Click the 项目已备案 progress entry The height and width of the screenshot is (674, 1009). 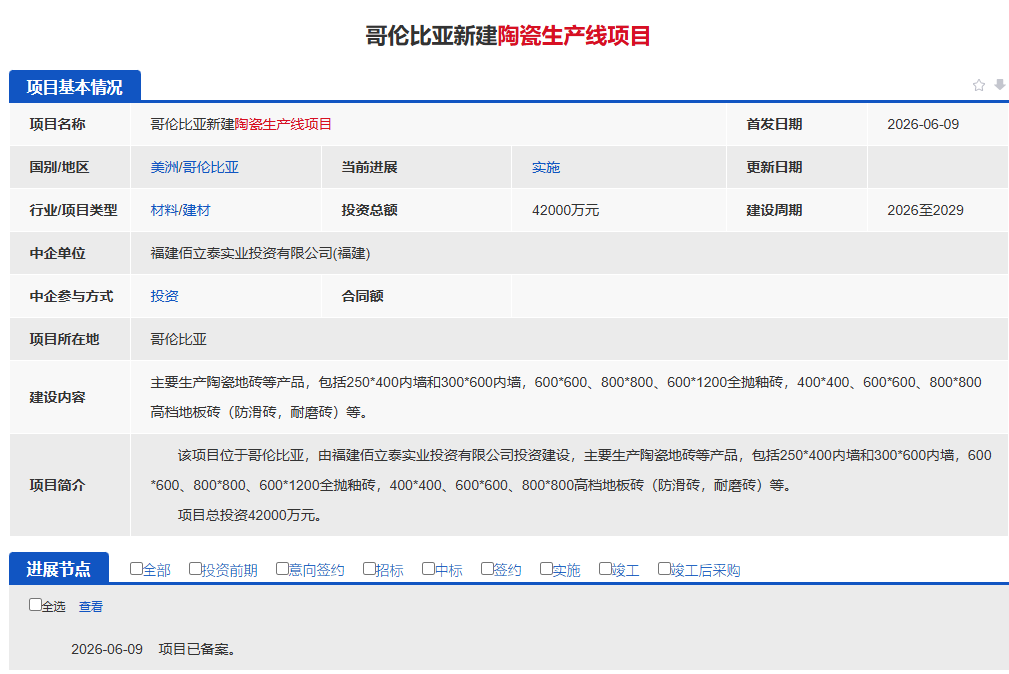coord(197,649)
